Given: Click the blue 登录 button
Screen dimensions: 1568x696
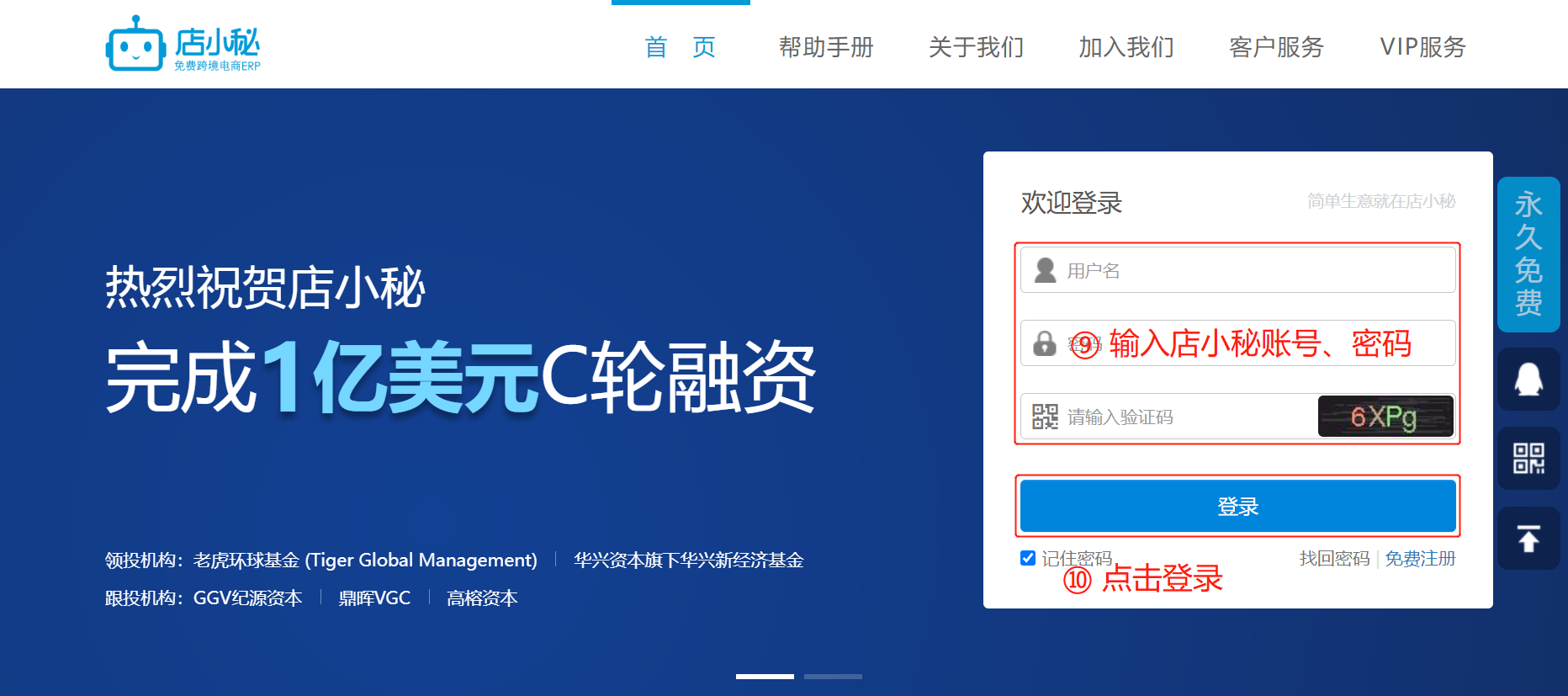Looking at the screenshot, I should pos(1237,506).
